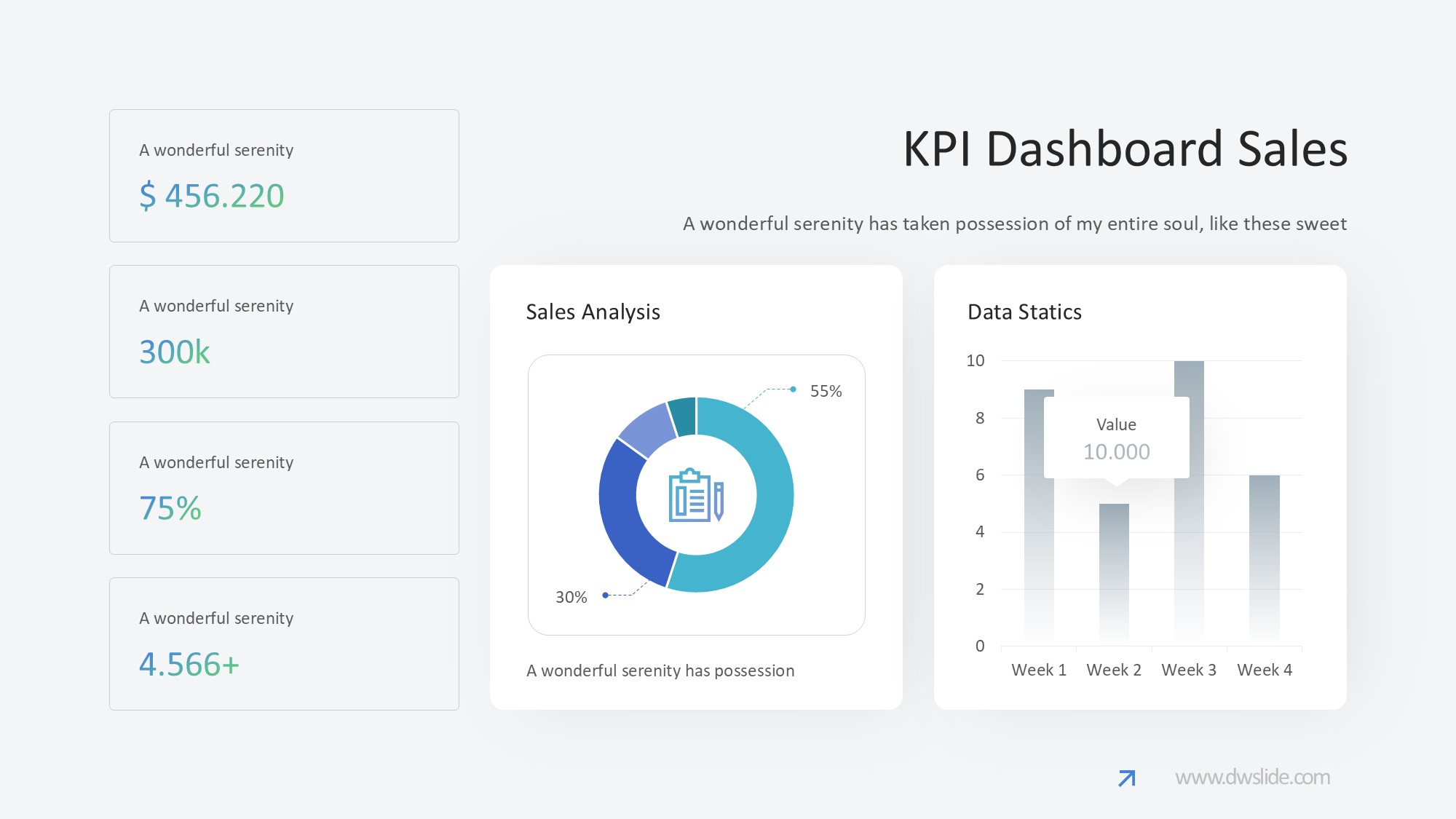
Task: Click the light periwinkle donut segment
Action: pos(648,430)
